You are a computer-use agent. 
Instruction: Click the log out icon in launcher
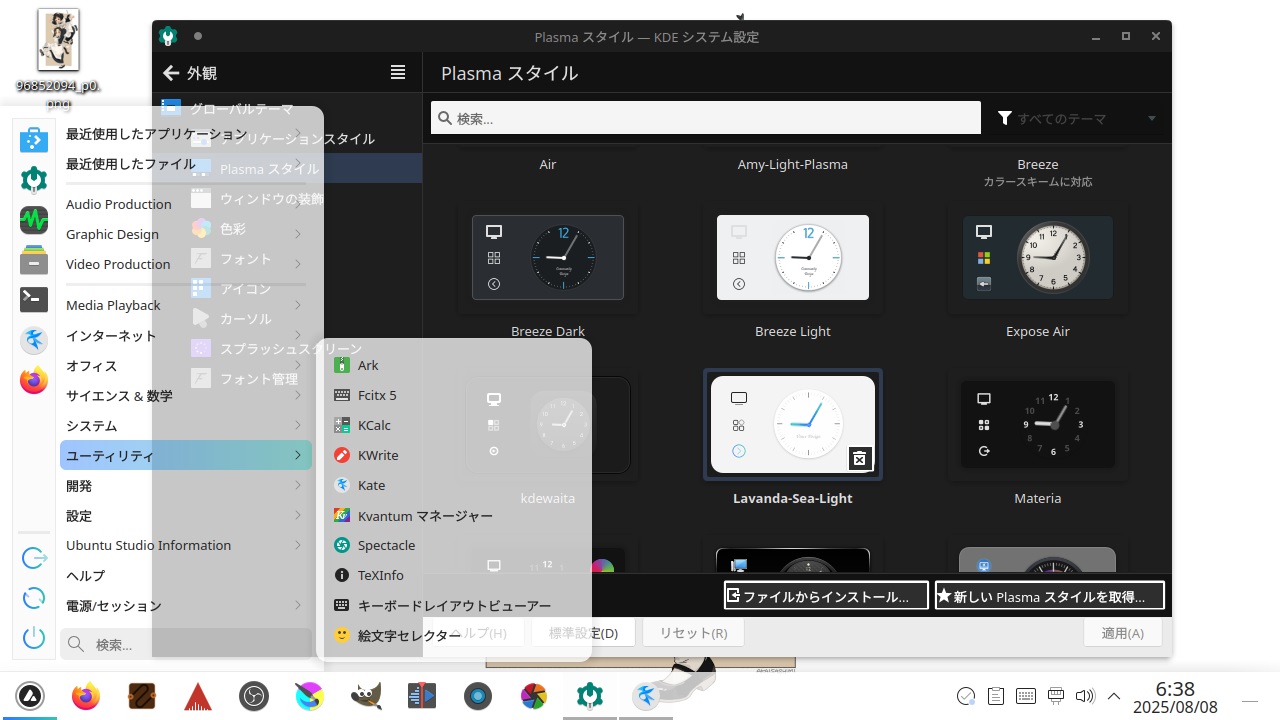pos(34,558)
